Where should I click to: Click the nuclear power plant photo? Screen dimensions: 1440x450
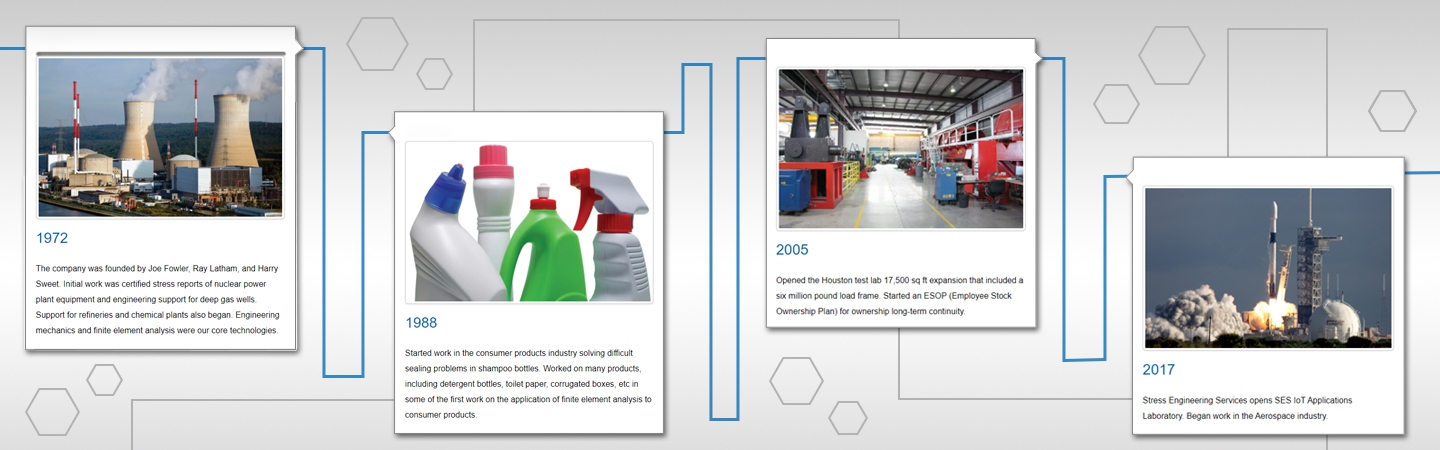[160, 136]
